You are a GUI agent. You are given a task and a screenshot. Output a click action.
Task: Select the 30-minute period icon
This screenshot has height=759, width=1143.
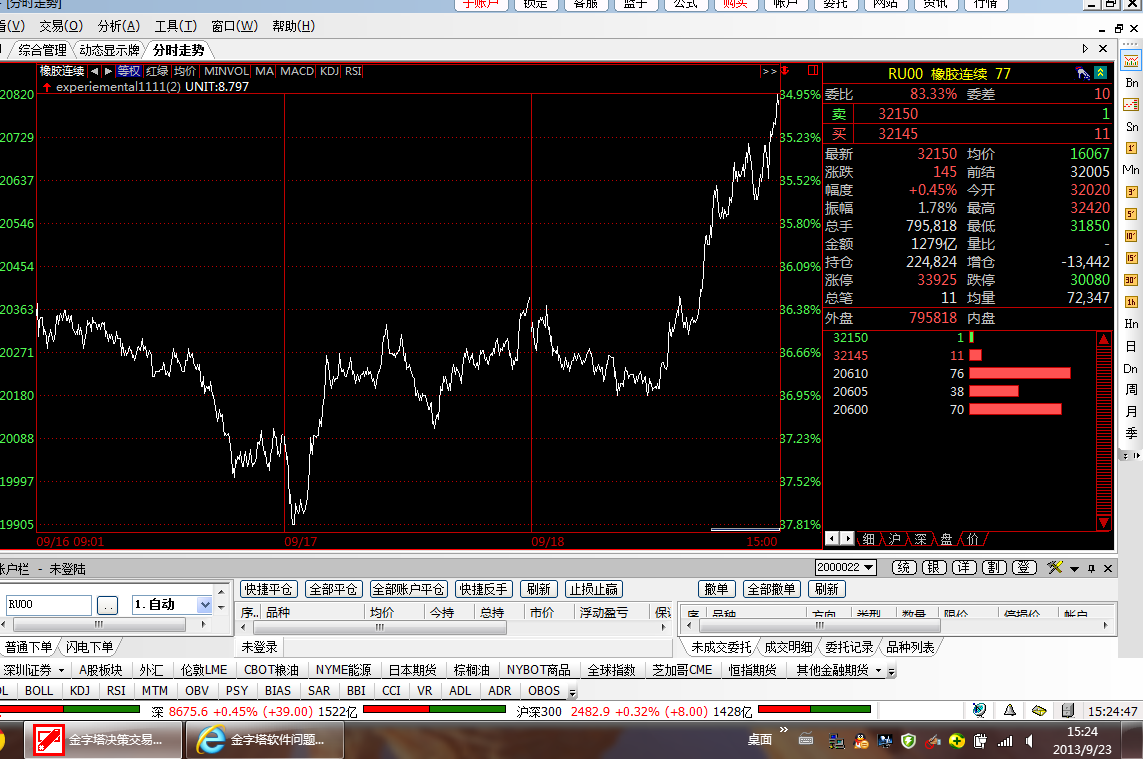1131,280
